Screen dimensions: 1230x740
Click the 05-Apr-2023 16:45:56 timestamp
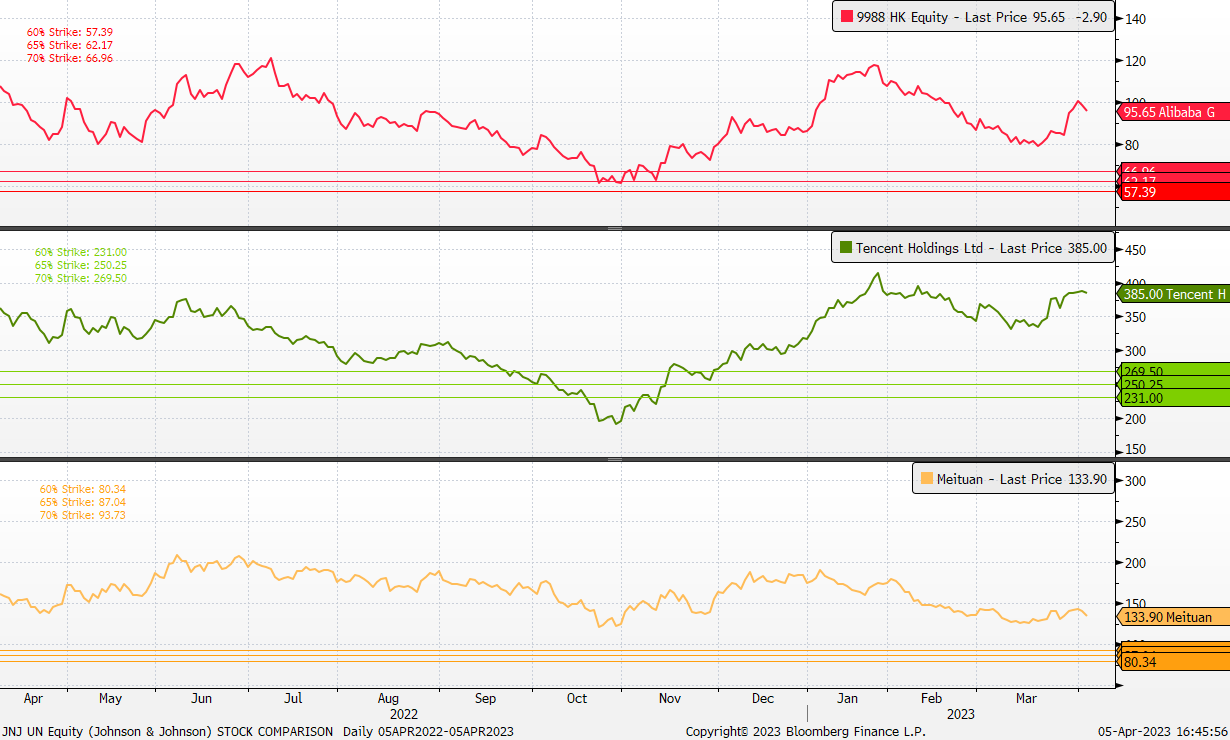click(x=1161, y=731)
